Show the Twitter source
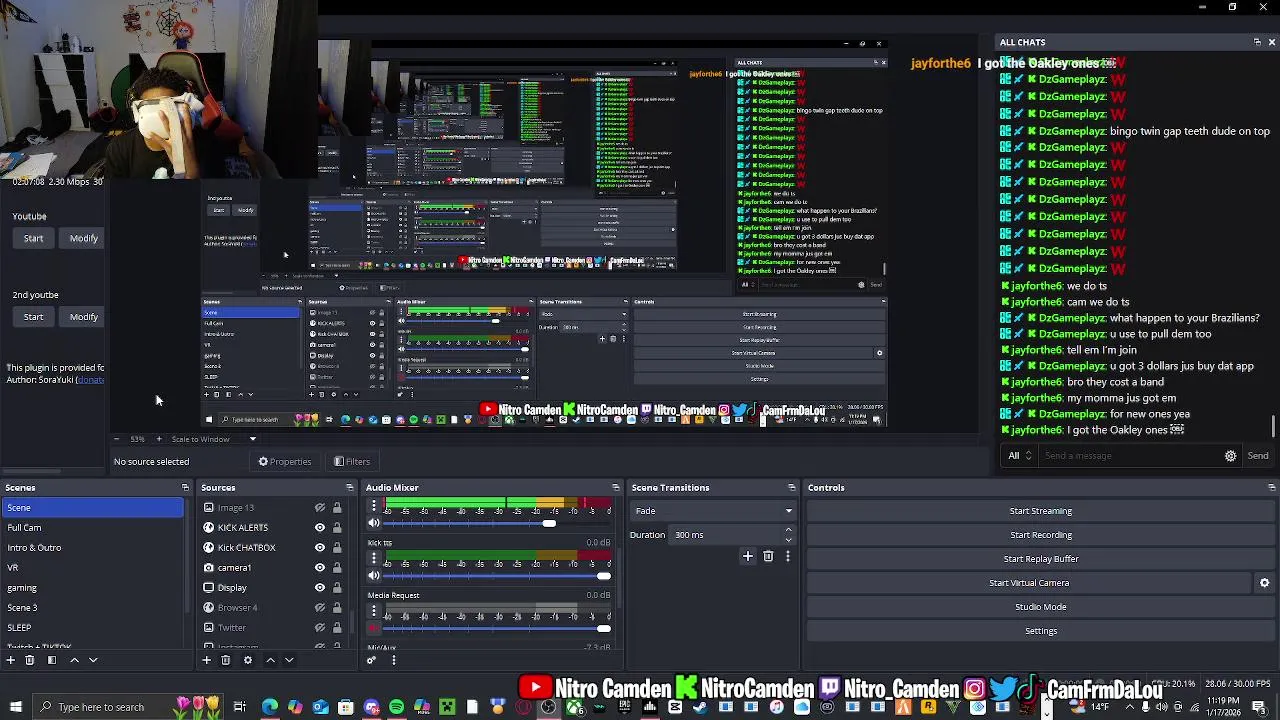Screen dimensions: 1280x720 point(320,628)
